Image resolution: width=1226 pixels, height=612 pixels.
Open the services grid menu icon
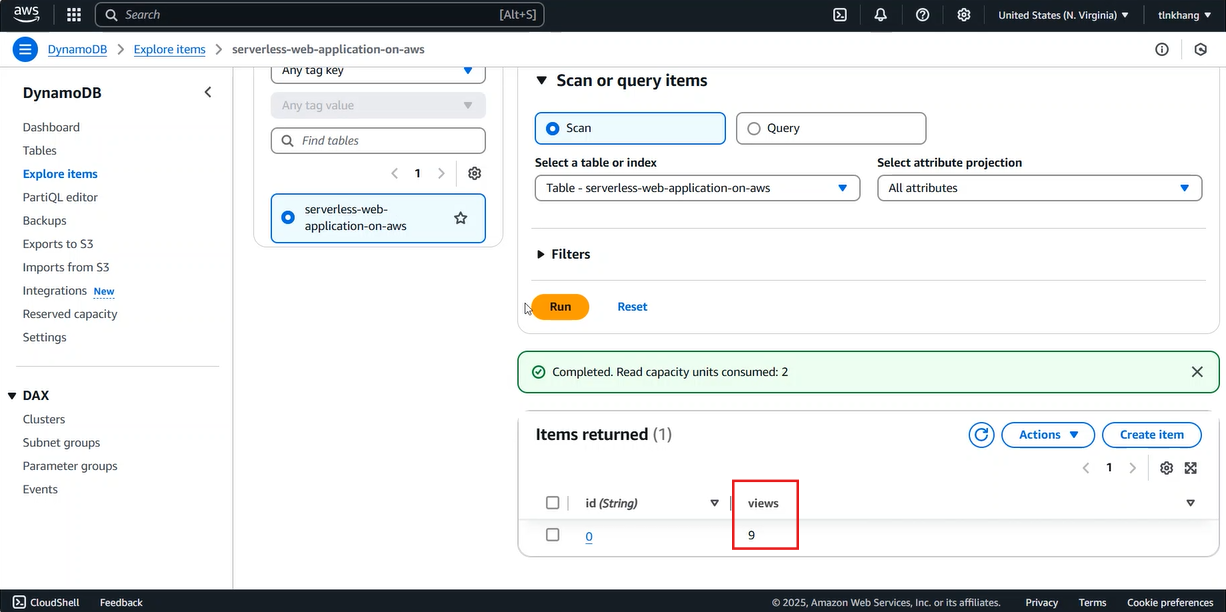(74, 15)
